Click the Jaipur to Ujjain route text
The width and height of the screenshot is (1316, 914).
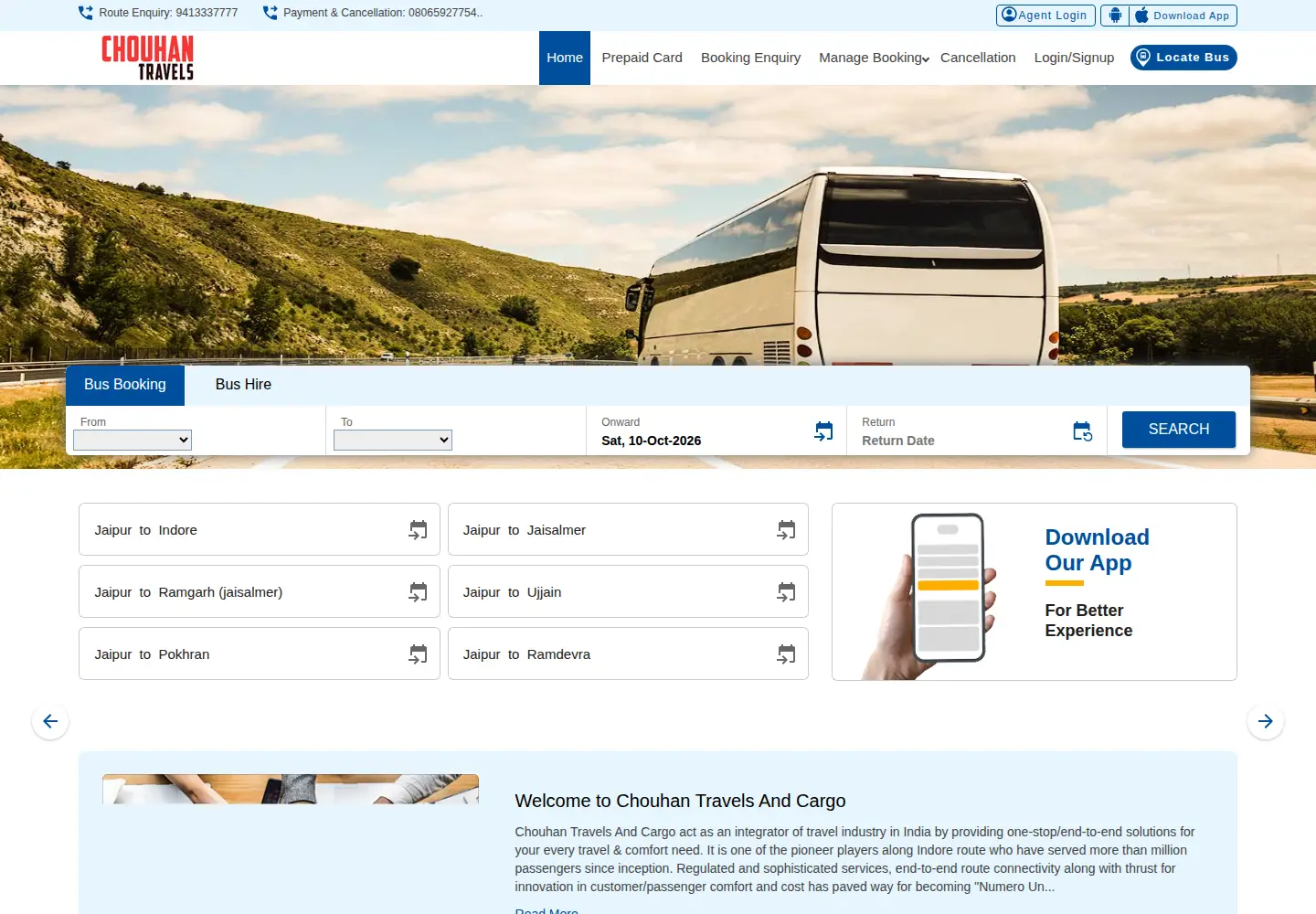coord(512,592)
